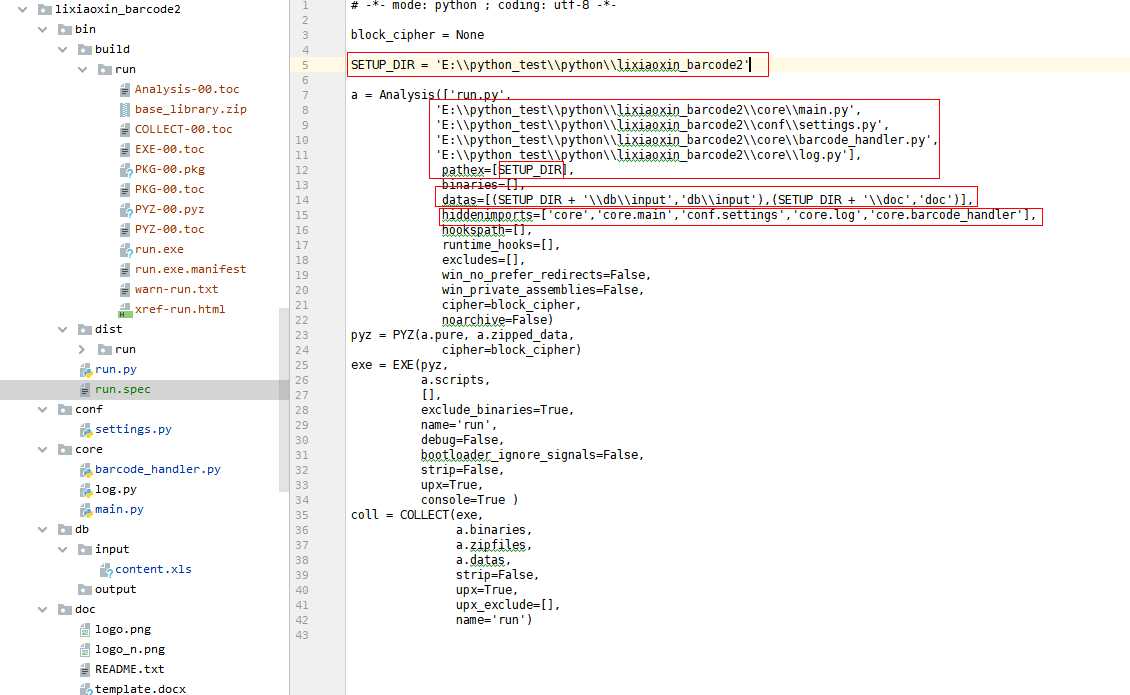Click the lixiaoxin_barcode2 folder icon
This screenshot has width=1130, height=695.
pos(45,9)
